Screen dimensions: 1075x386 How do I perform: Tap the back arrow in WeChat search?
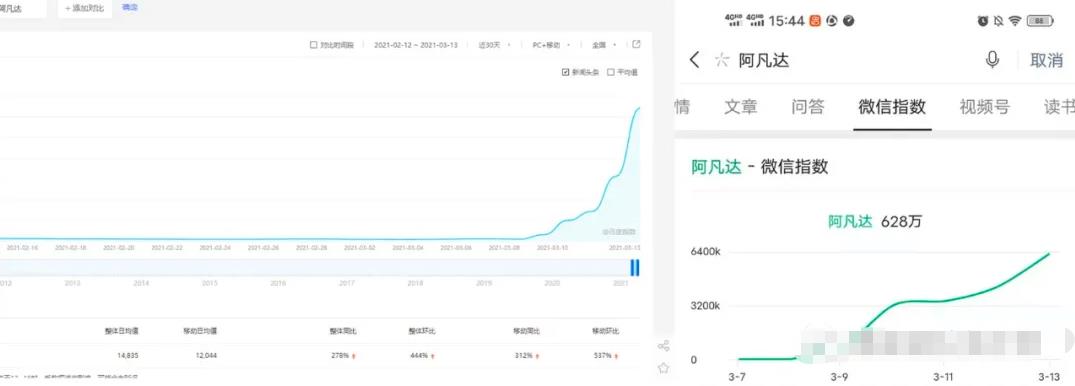click(694, 60)
